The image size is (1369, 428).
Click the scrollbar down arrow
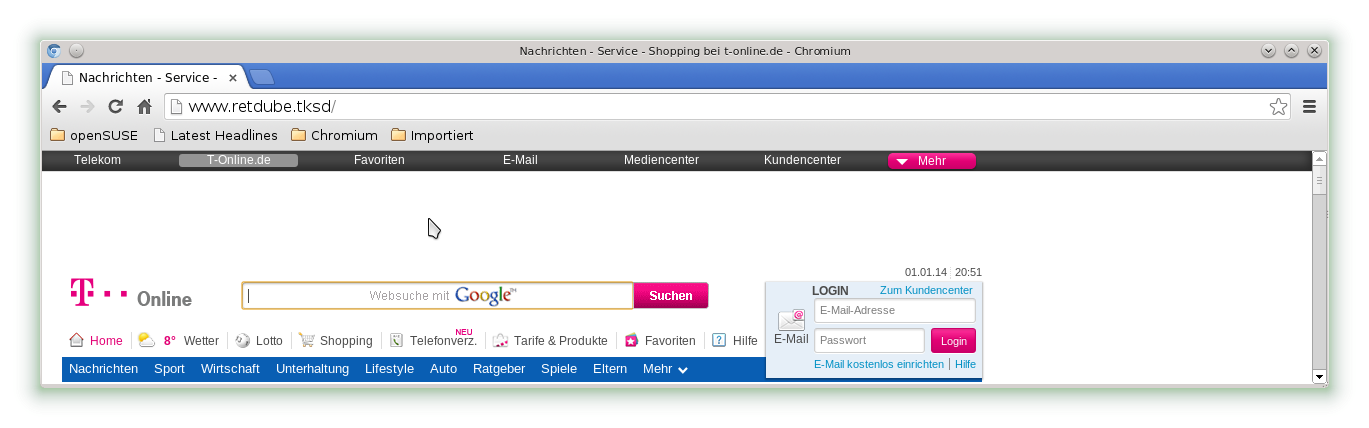[1319, 376]
